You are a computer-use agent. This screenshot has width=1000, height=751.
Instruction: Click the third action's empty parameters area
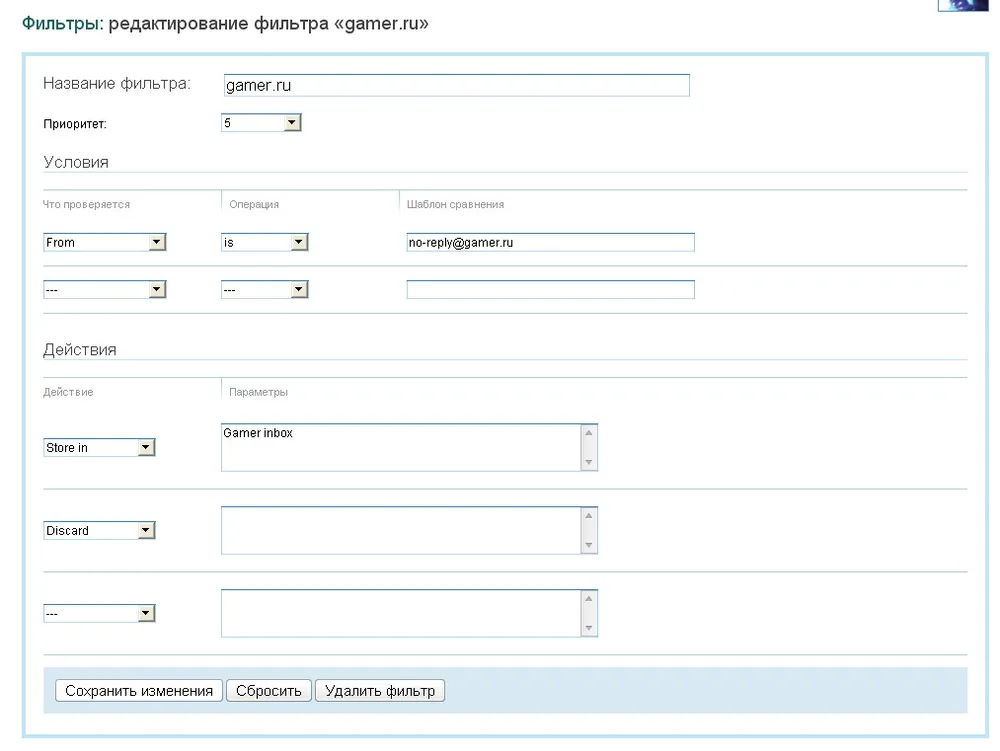pos(400,613)
